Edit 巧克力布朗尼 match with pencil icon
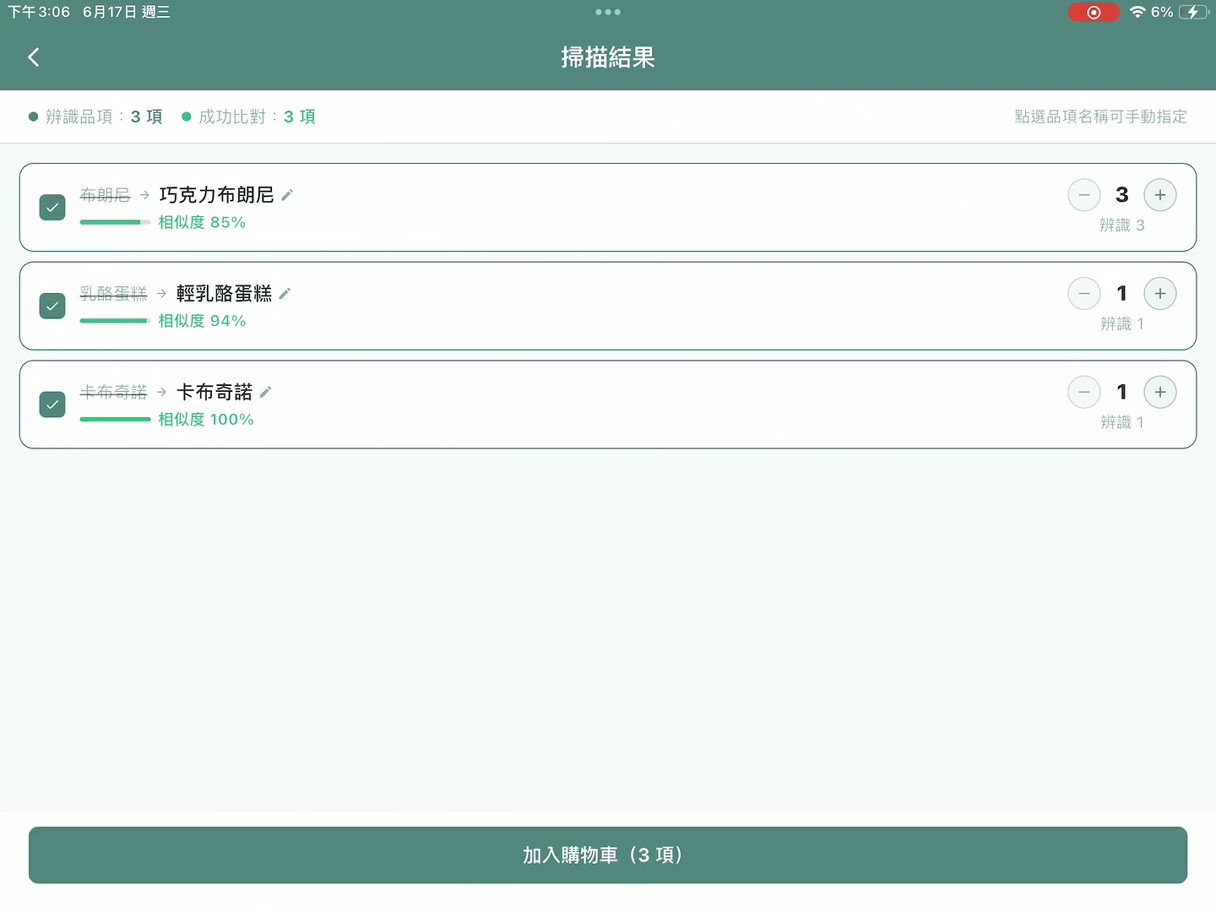Image resolution: width=1216 pixels, height=912 pixels. coord(287,195)
